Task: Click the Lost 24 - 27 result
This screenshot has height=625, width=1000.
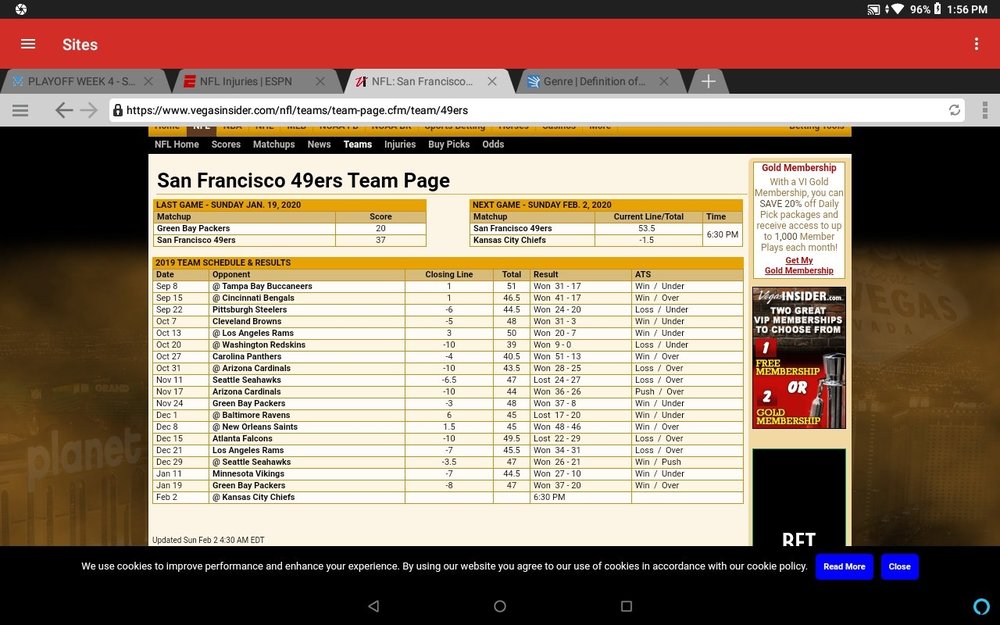Action: pos(557,380)
